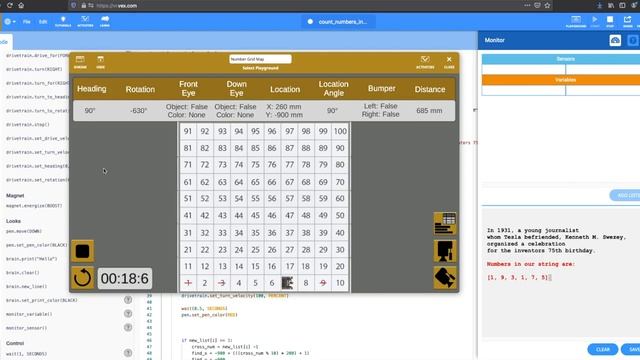Open the Learn icon in the toolbar
The height and width of the screenshot is (360, 640).
(105, 22)
